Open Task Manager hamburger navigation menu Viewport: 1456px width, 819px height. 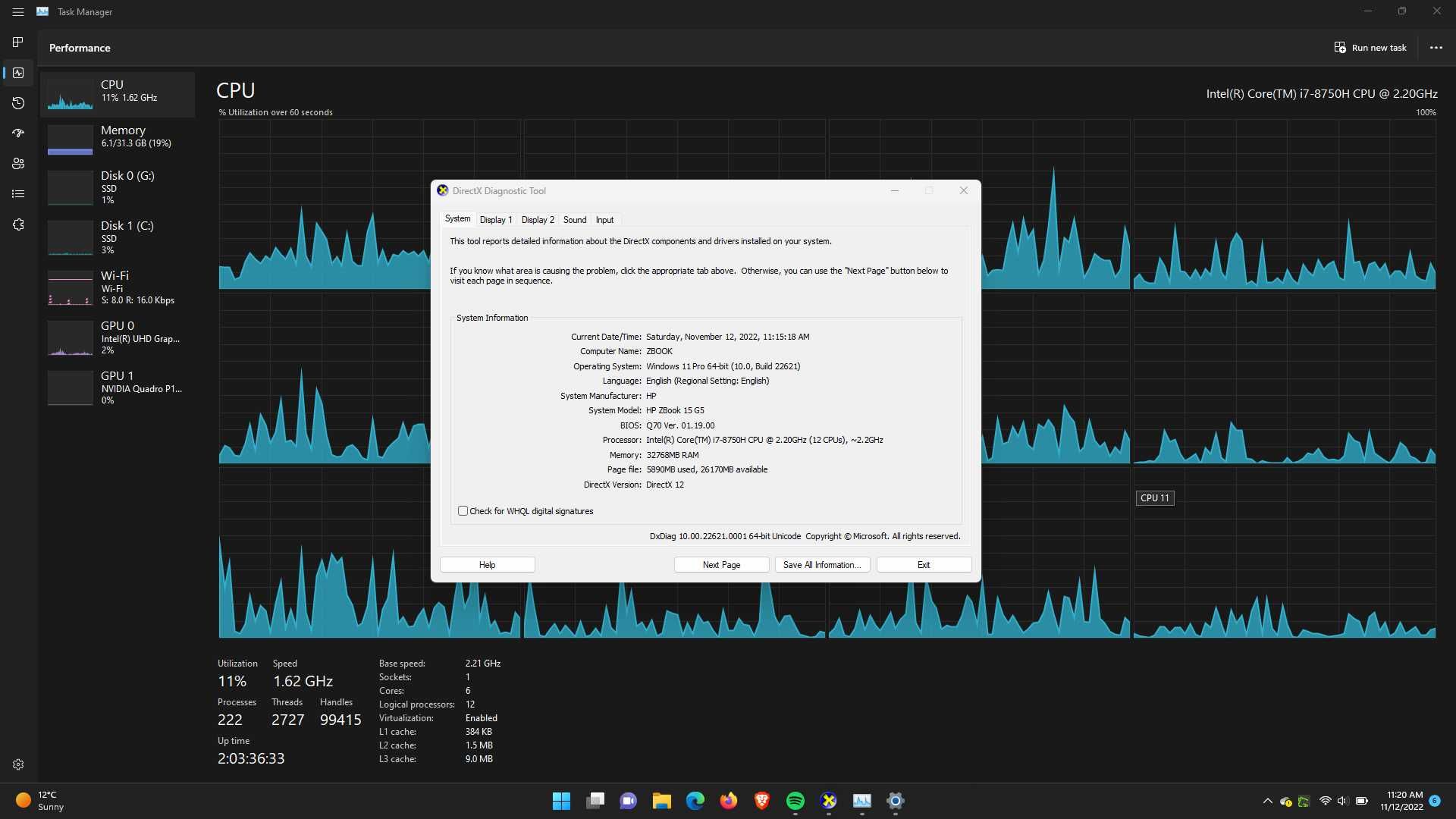tap(18, 12)
